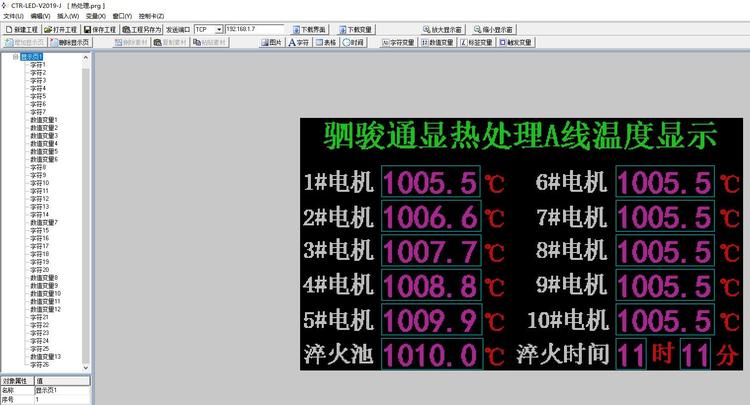This screenshot has width=750, height=405.
Task: Insert a 数值变量 numeric variable from toolbar
Action: coord(438,43)
